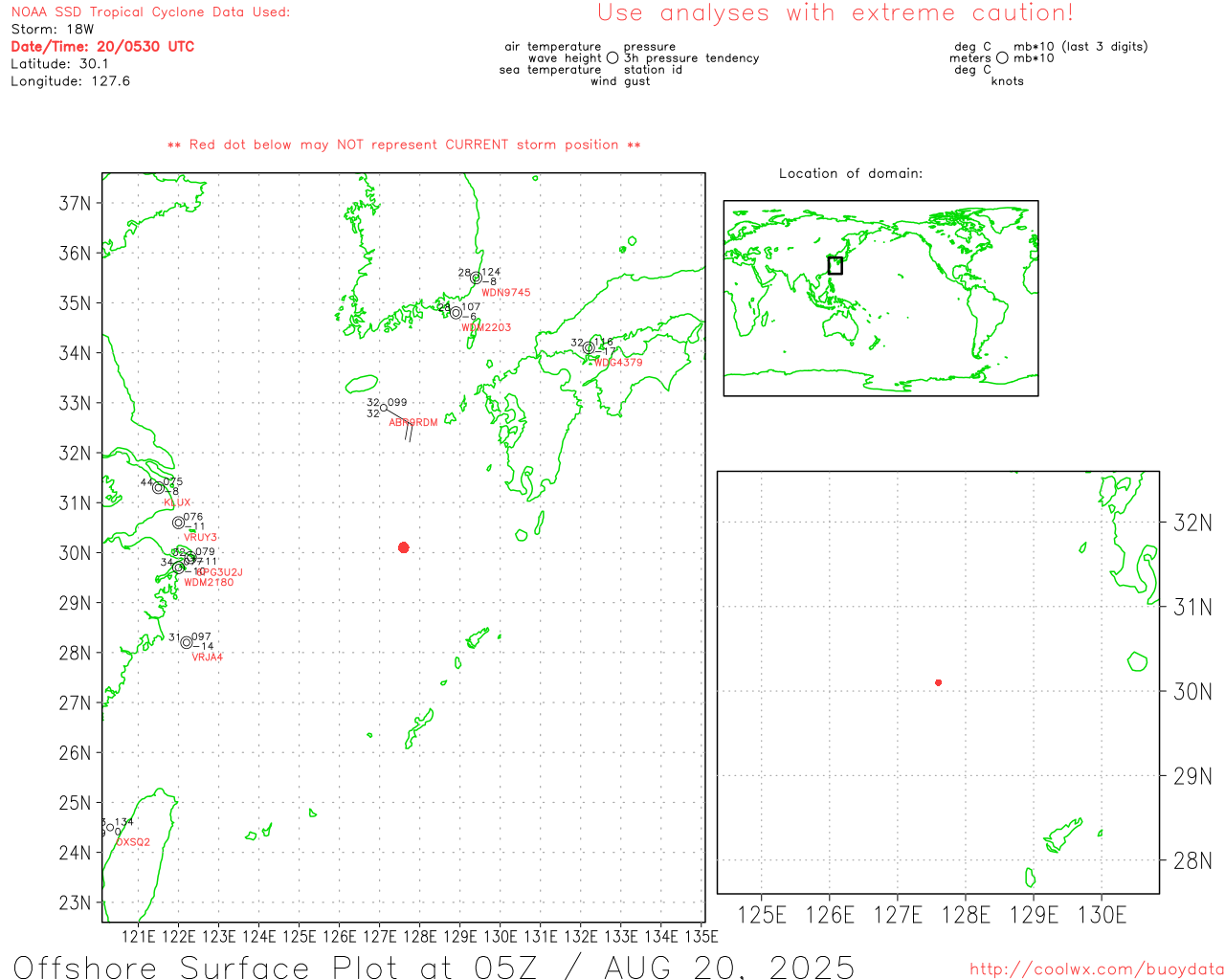This screenshot has width=1225, height=980.
Task: Click the pressure value 097 near VRJA4
Action: click(x=202, y=637)
